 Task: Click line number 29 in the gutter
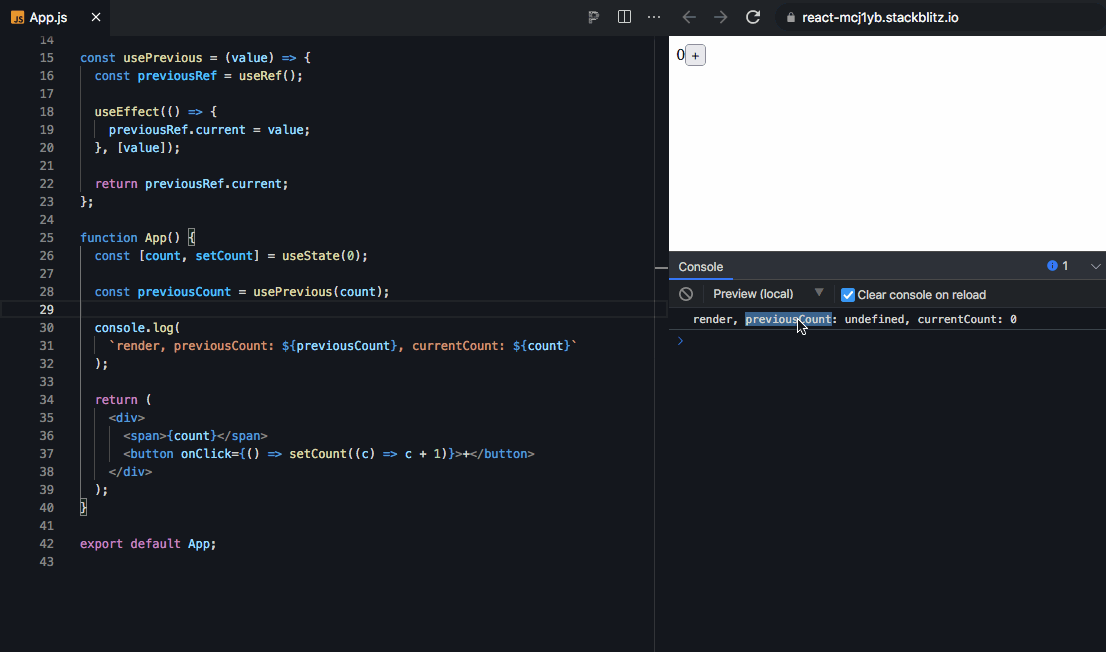click(47, 309)
